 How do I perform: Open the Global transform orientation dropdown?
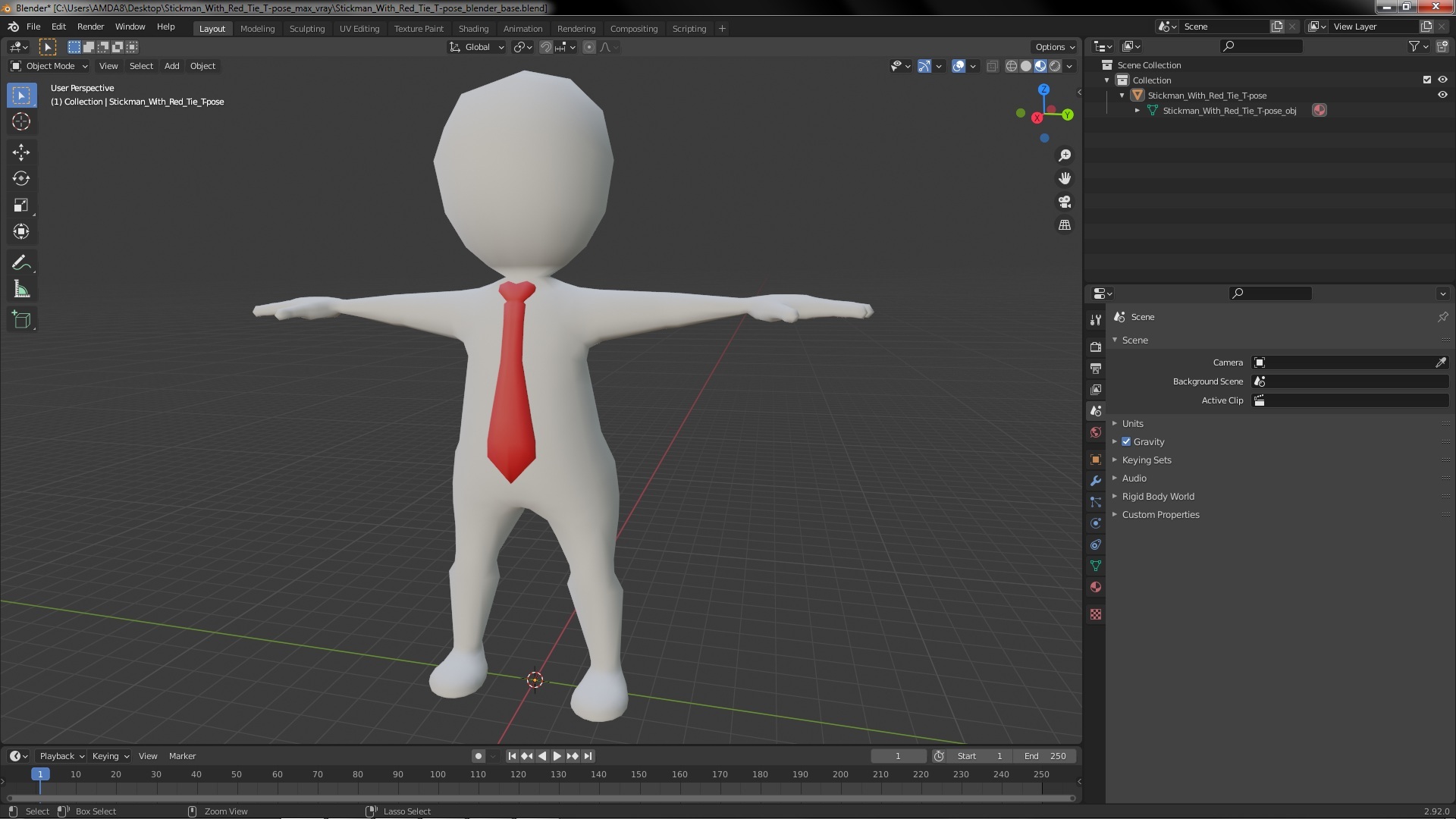(476, 47)
